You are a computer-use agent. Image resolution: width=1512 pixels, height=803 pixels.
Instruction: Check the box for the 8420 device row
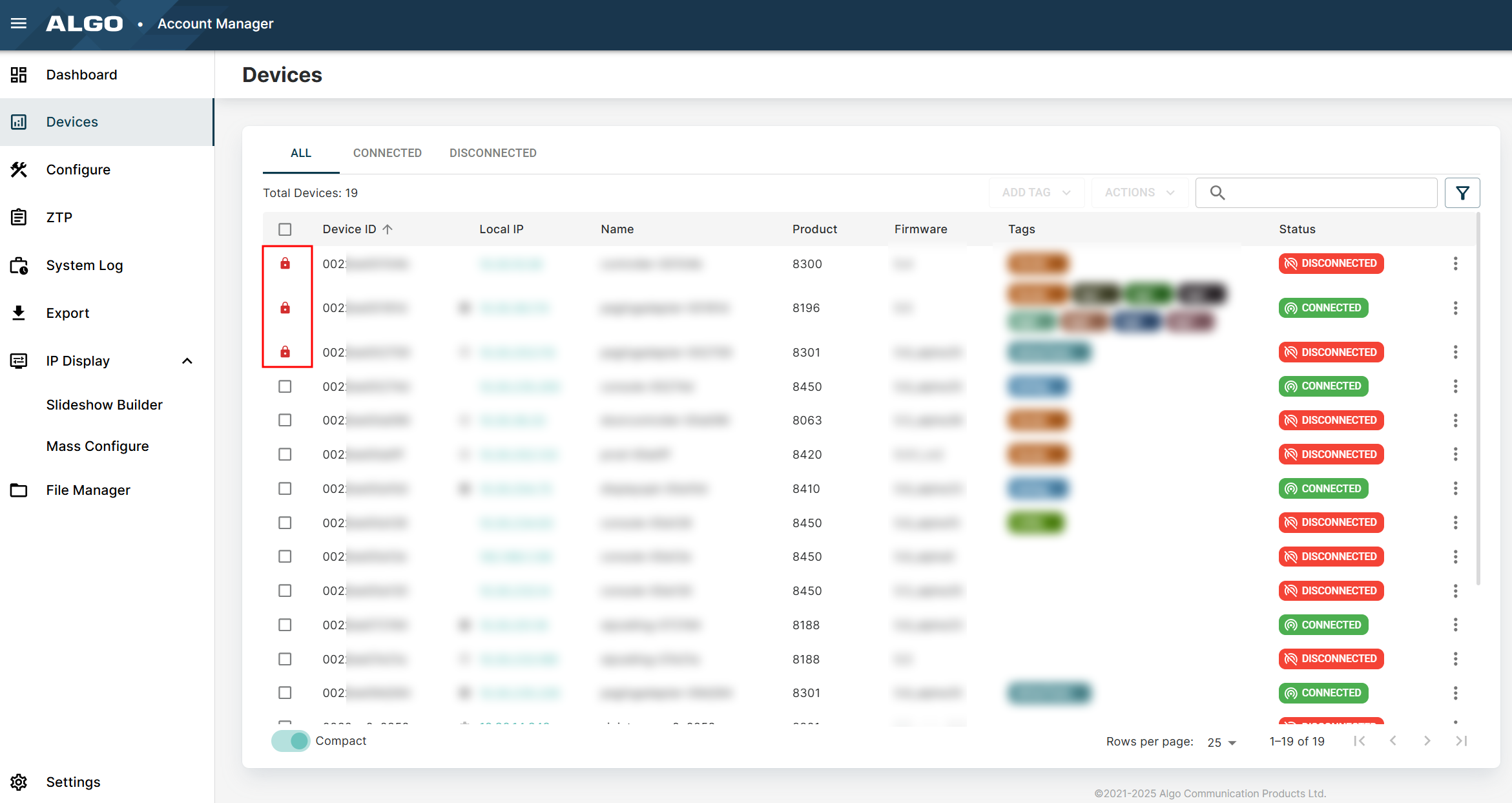(x=285, y=455)
